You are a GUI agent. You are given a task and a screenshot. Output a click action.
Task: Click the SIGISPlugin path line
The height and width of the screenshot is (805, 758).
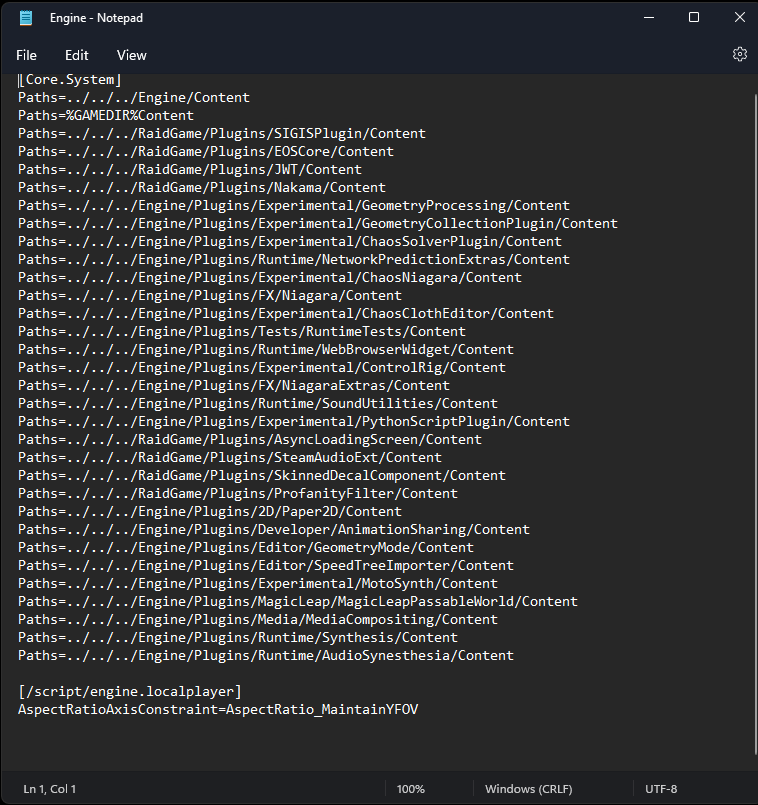pyautogui.click(x=222, y=133)
